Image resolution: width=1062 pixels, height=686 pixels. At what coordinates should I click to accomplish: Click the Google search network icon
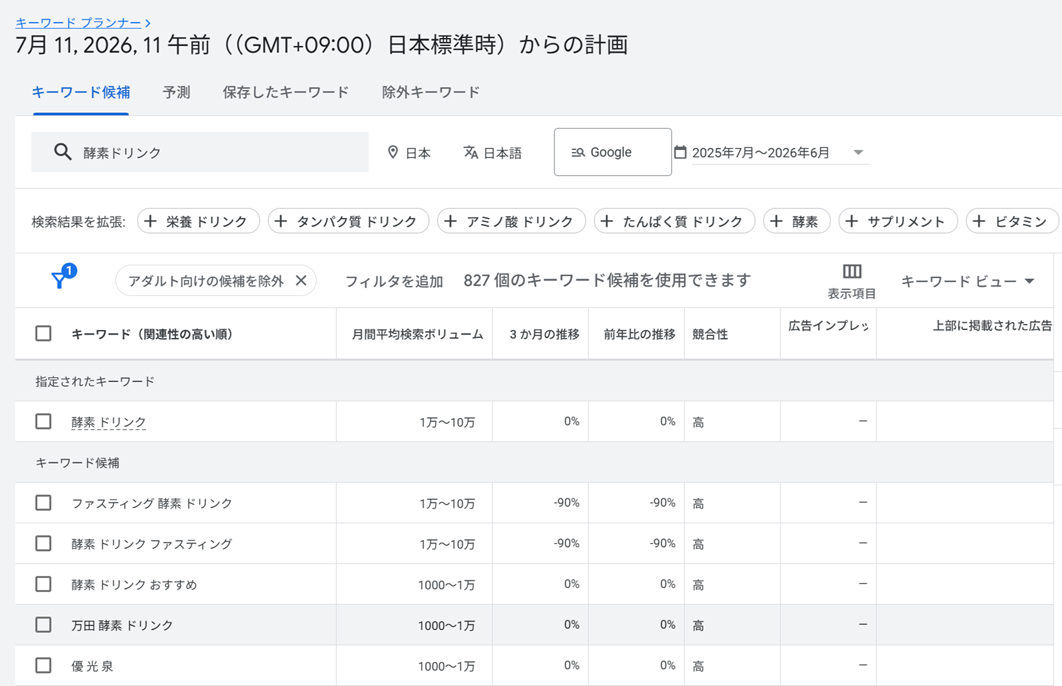click(x=578, y=152)
